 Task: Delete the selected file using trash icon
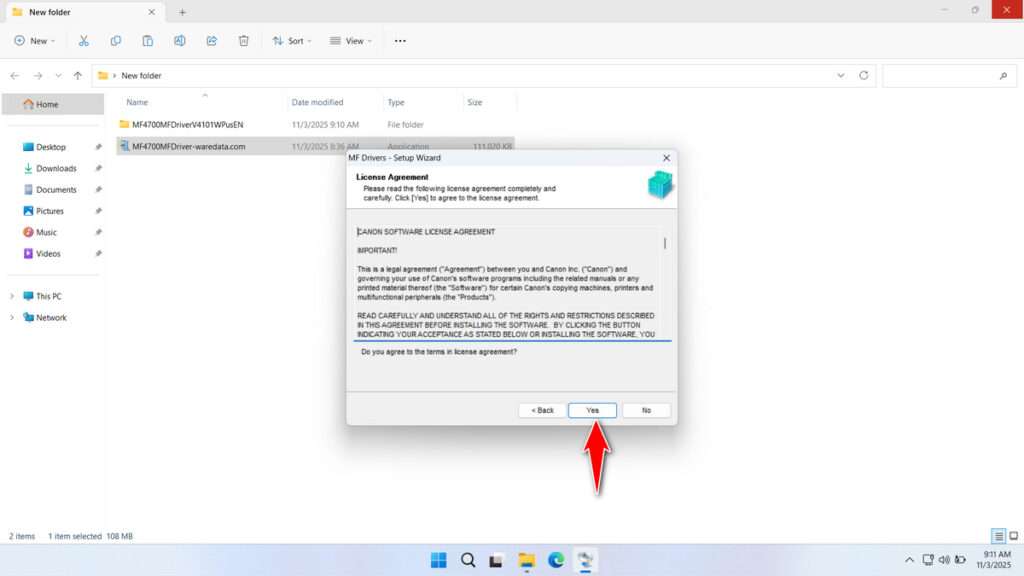[243, 40]
